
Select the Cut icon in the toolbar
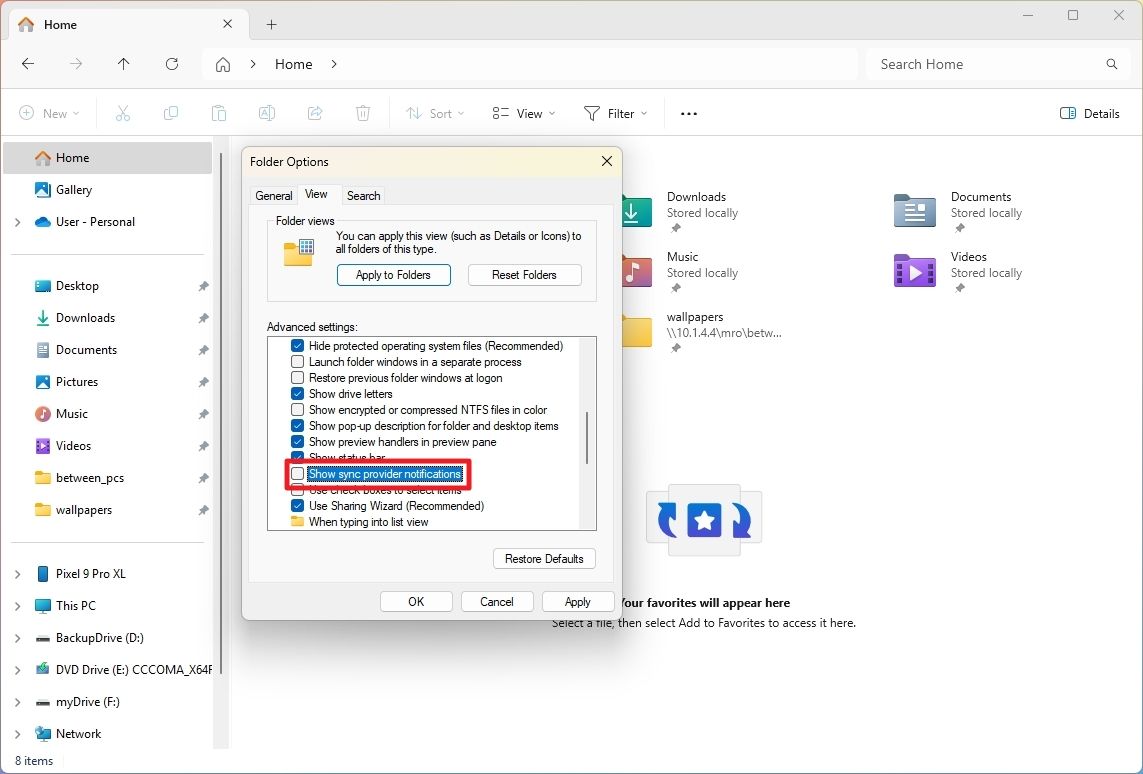(122, 113)
